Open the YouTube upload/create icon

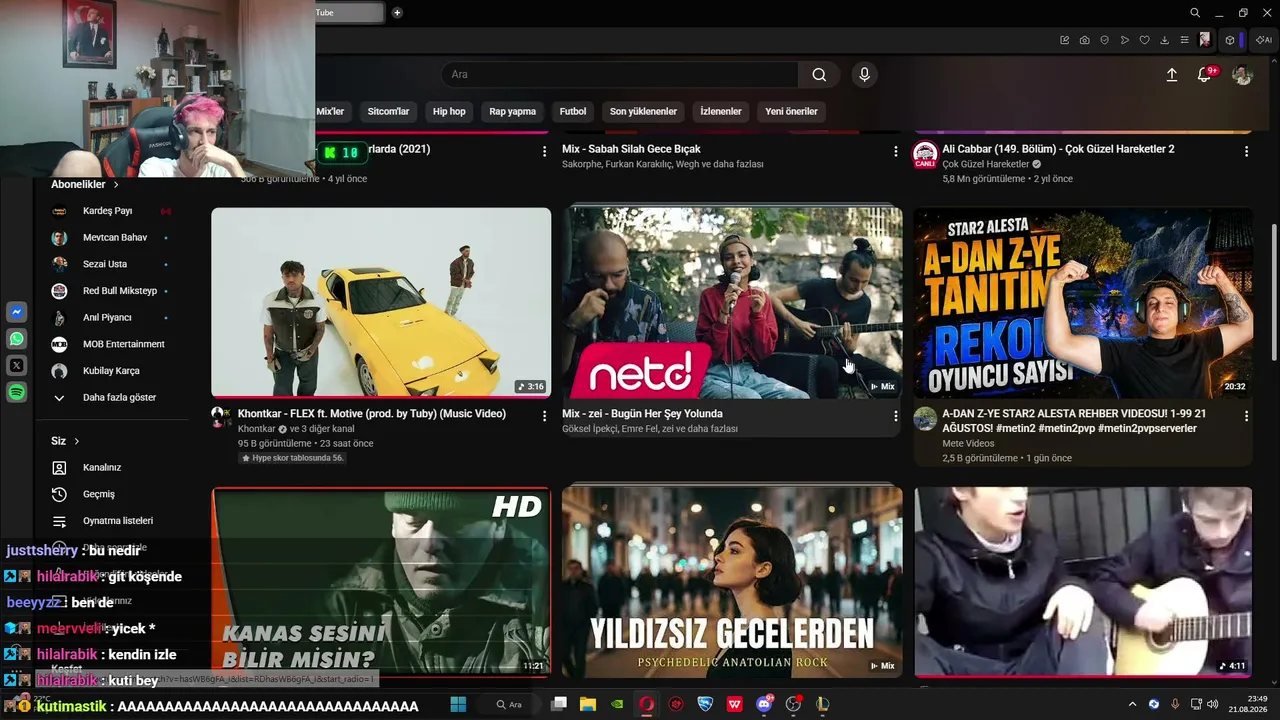coord(1172,75)
